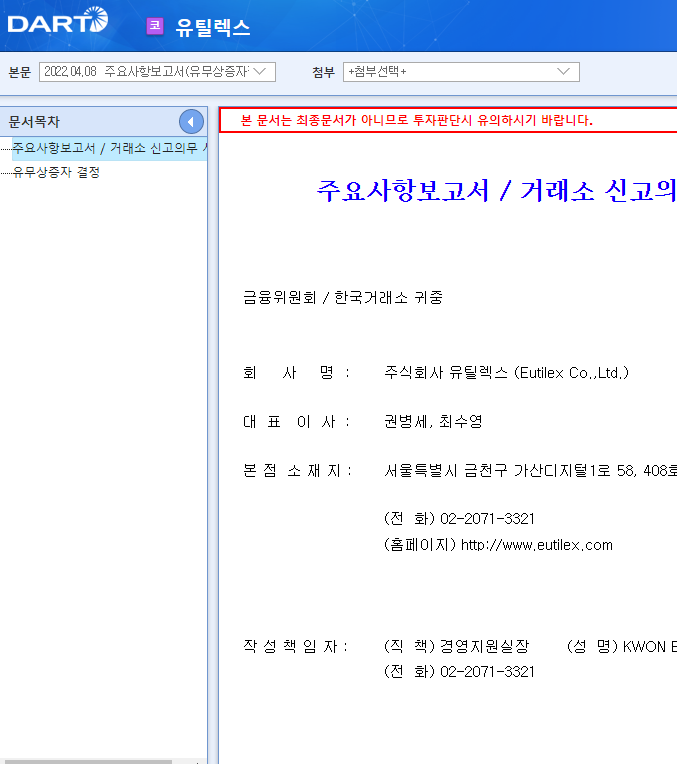The height and width of the screenshot is (764, 677).
Task: Collapse the document index panel arrow
Action: point(191,122)
